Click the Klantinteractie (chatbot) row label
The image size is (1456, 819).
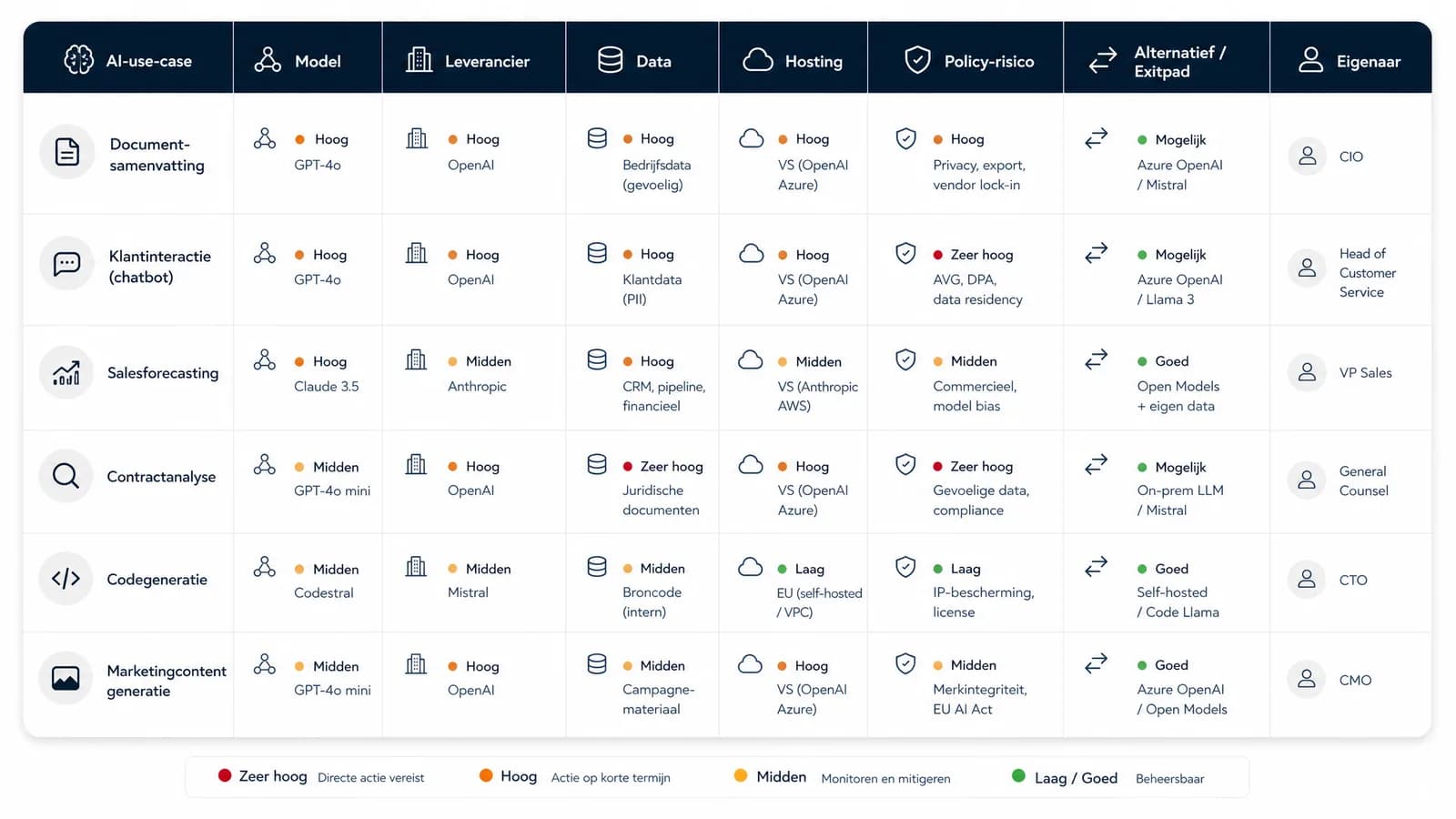[160, 267]
